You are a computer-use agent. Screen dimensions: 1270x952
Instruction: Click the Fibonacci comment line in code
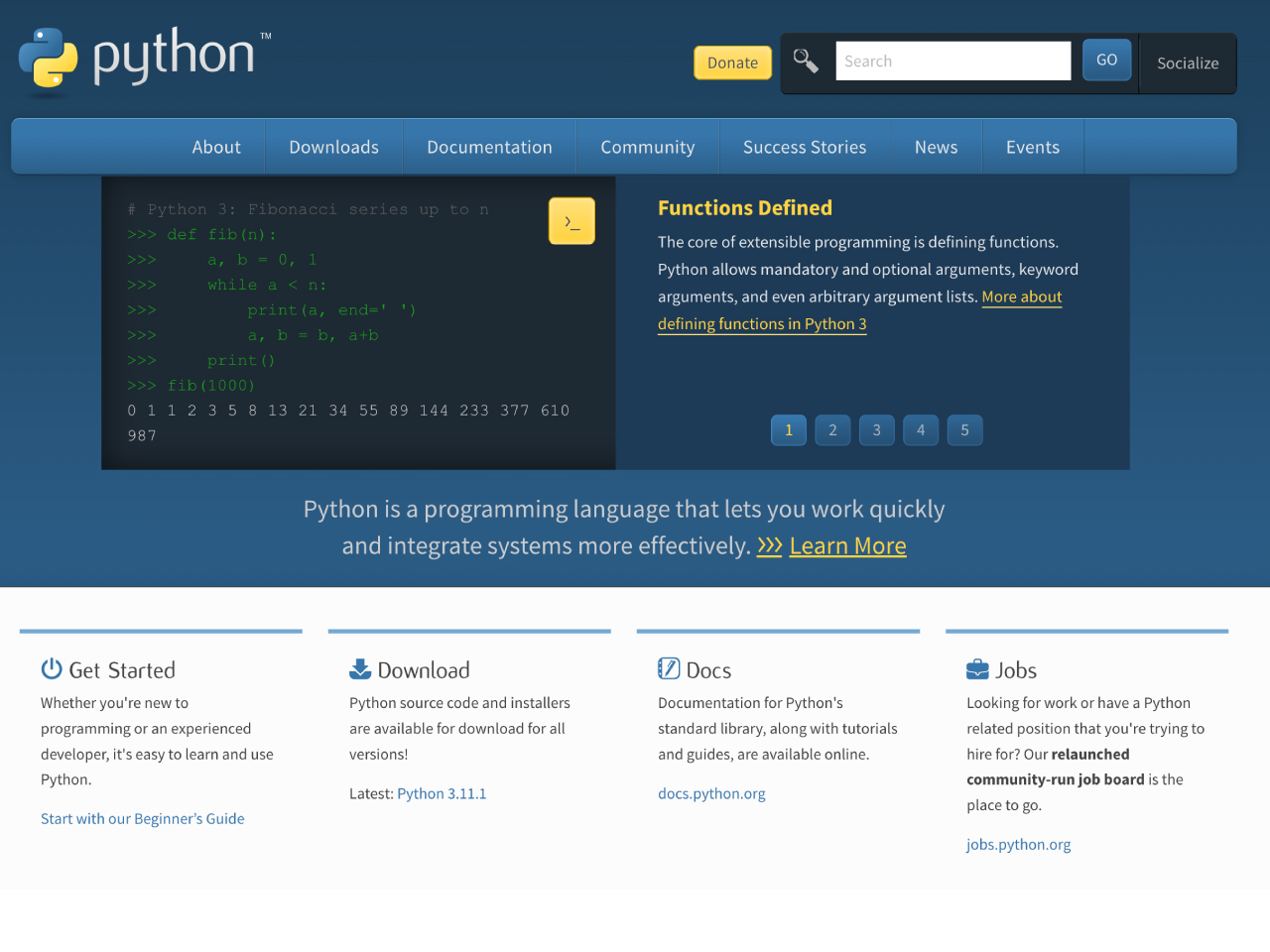(309, 210)
